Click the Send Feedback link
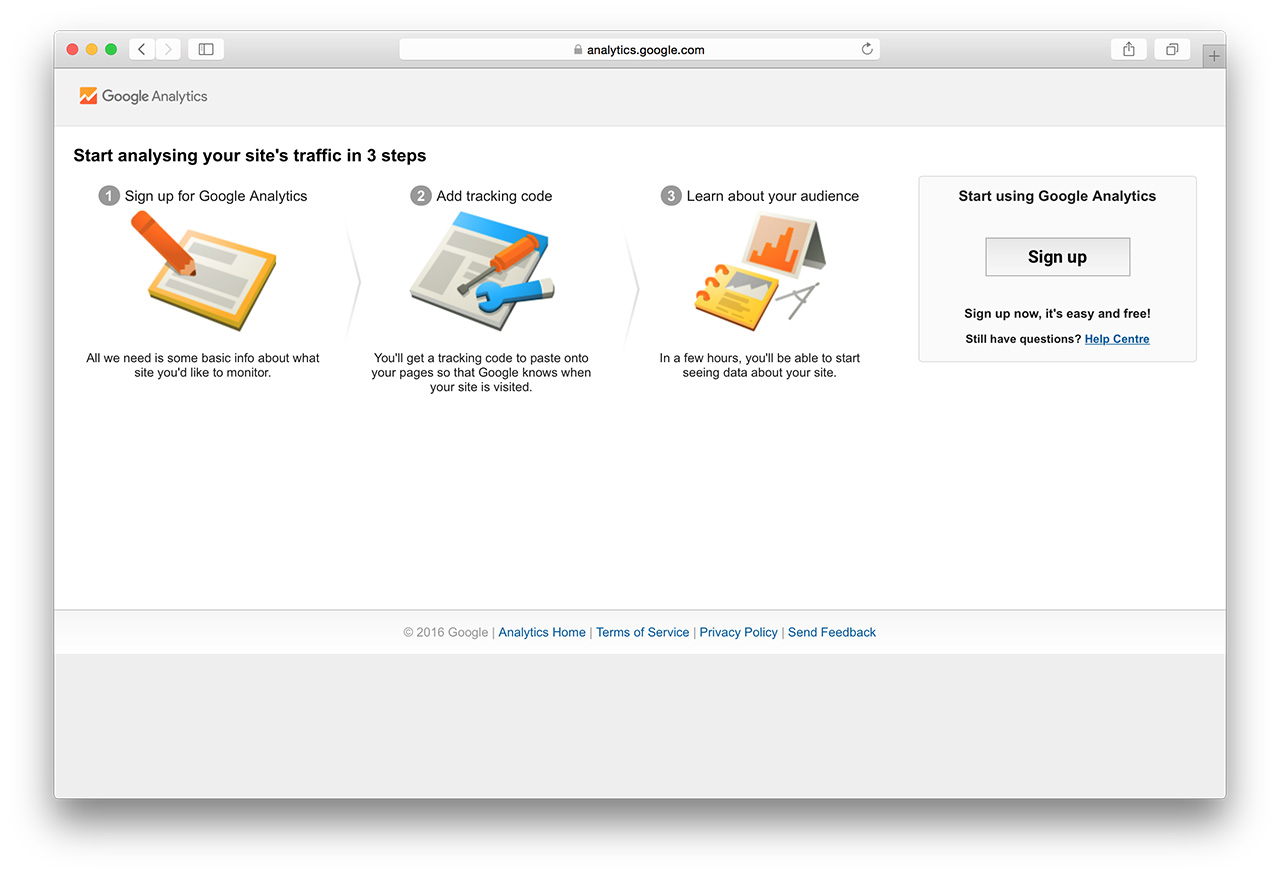 (x=831, y=632)
